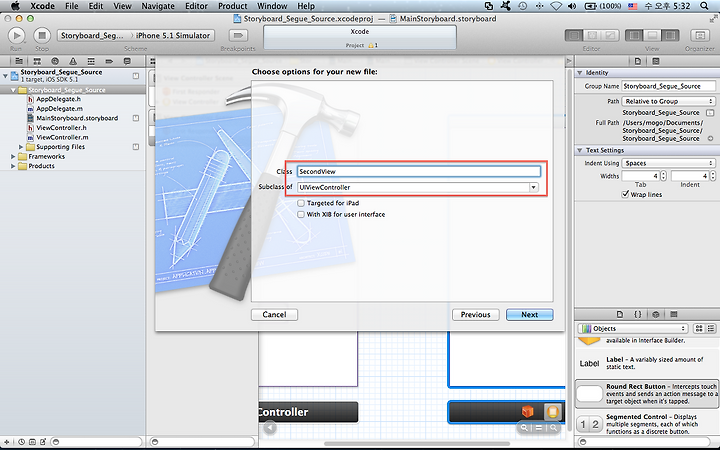Expand the Products folder
This screenshot has width=720, height=450.
(x=13, y=166)
